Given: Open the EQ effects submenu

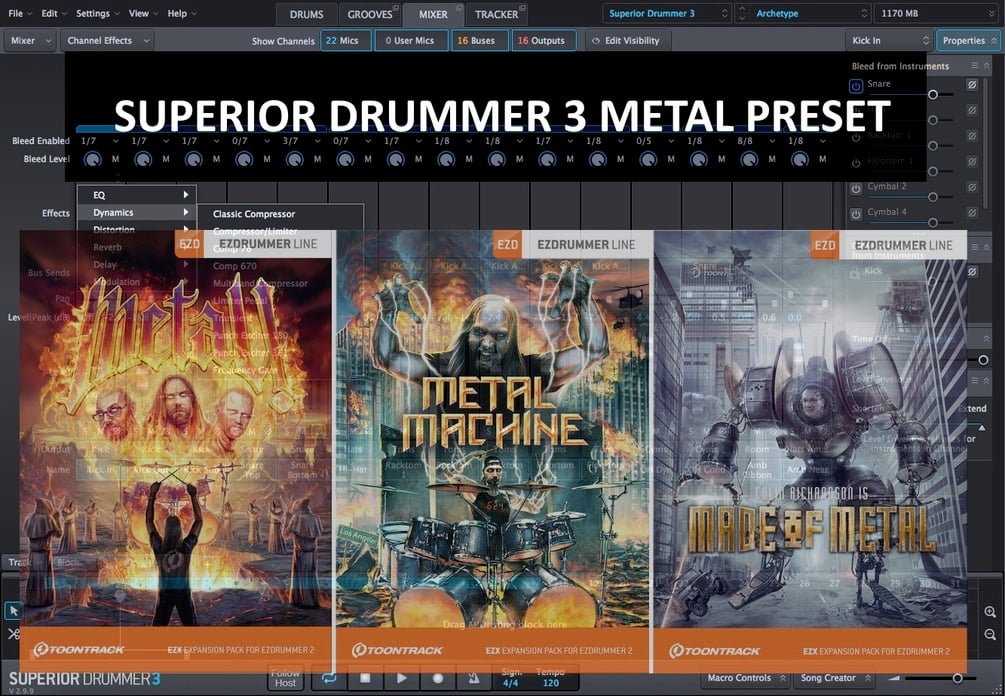Looking at the screenshot, I should (x=137, y=195).
